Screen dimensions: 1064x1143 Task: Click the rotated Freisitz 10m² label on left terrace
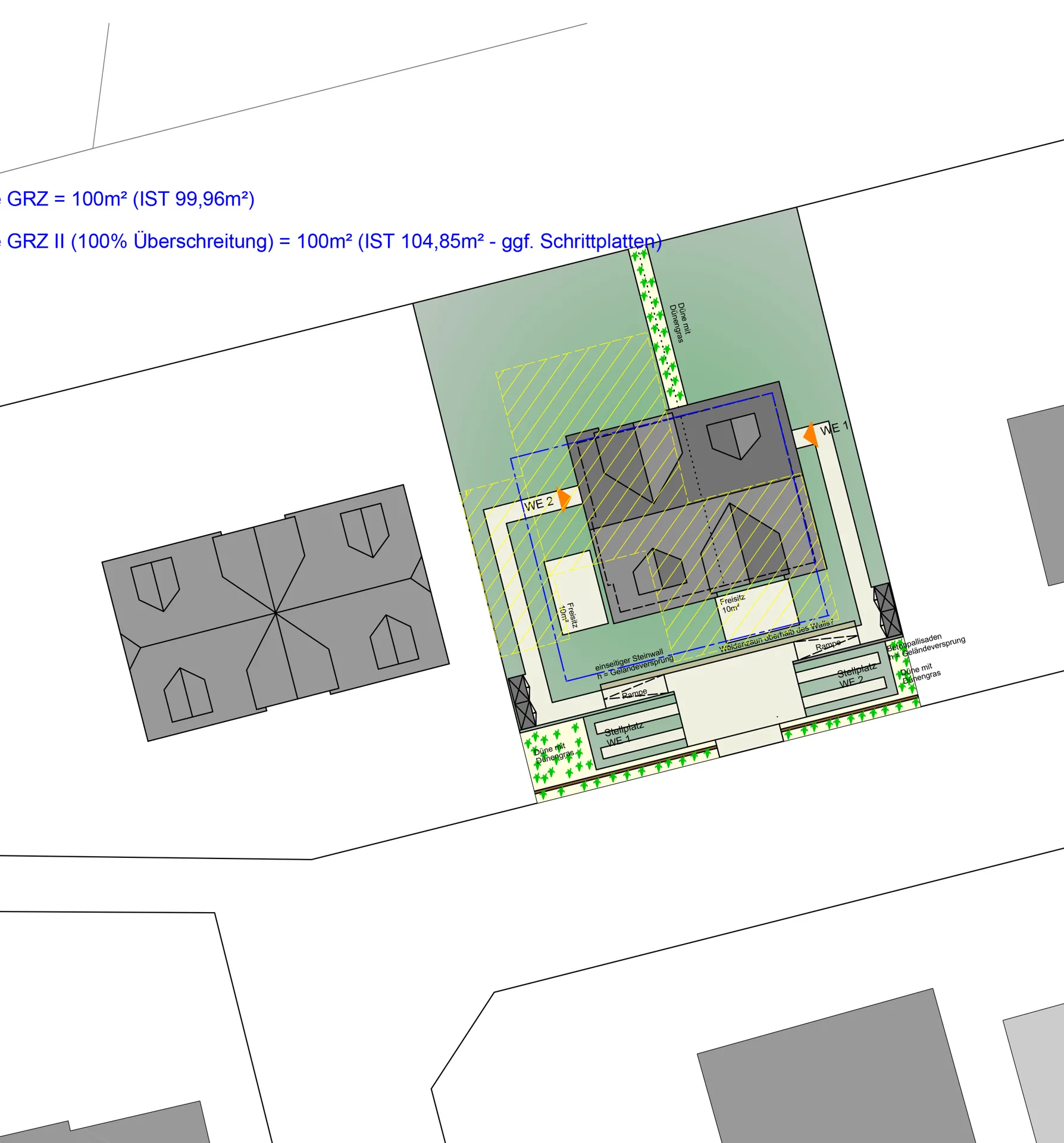pos(568,614)
